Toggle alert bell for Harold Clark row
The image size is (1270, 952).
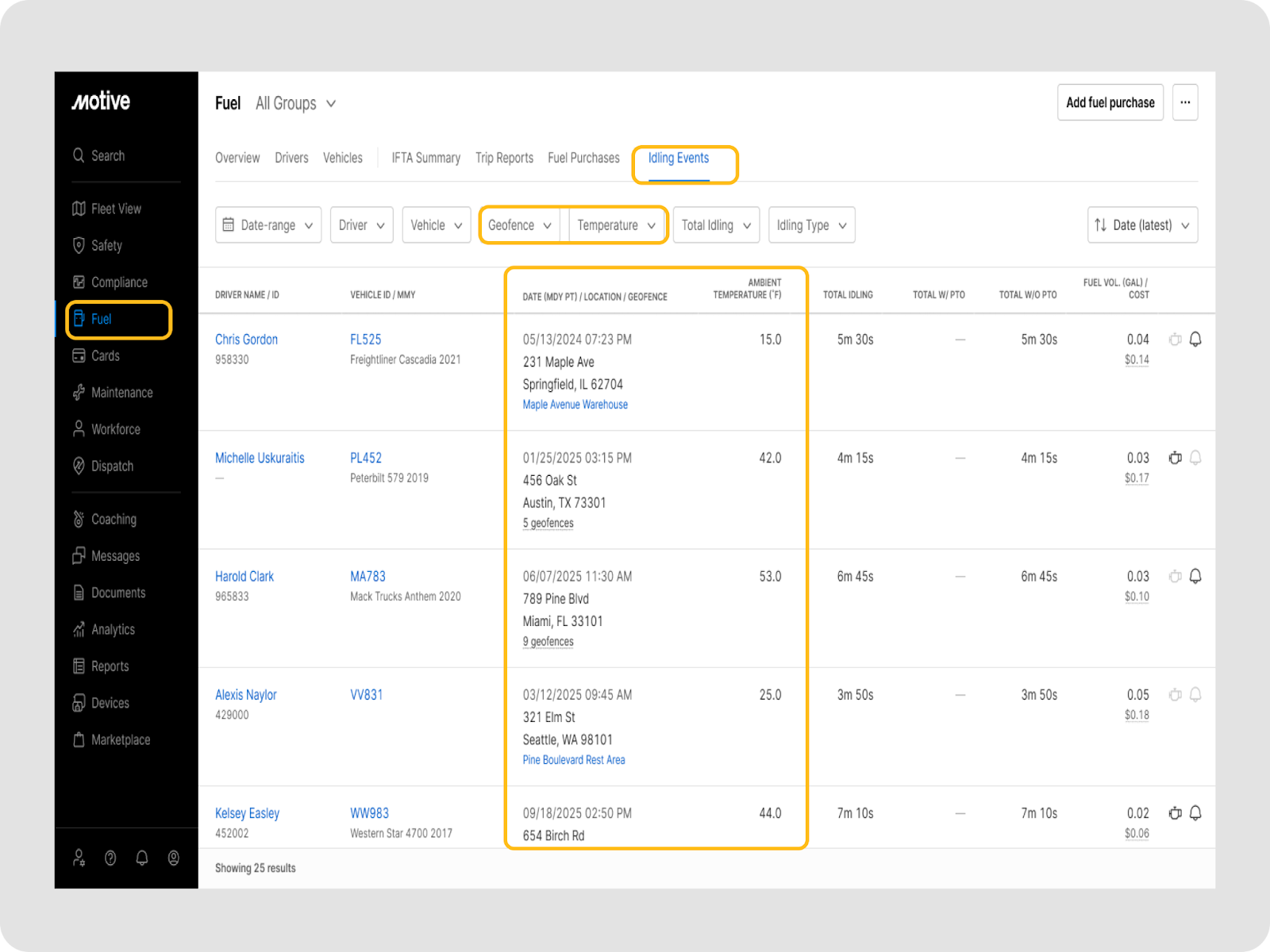1195,576
